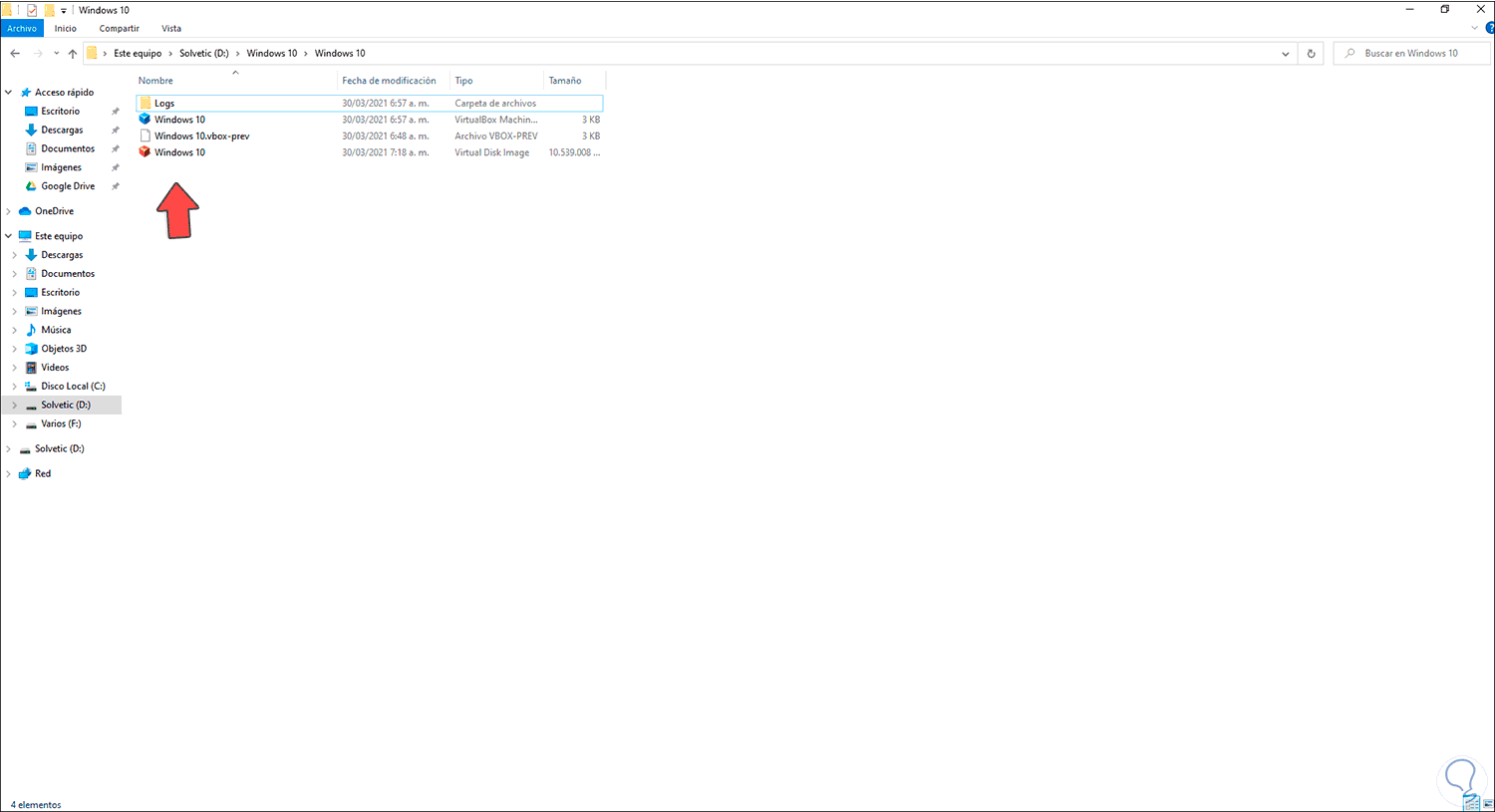Open pinned Documentos under Acceso rápido
The image size is (1495, 812).
point(68,149)
